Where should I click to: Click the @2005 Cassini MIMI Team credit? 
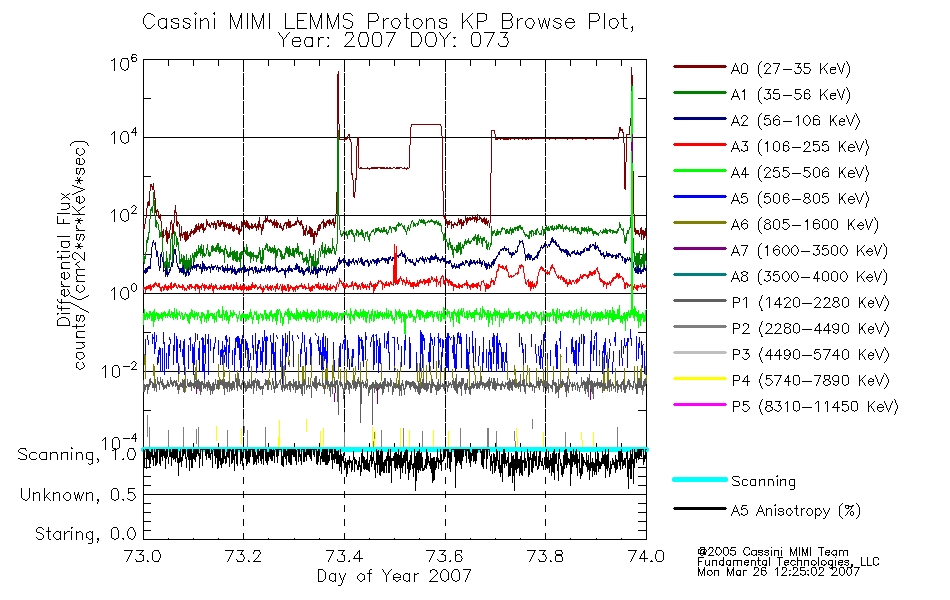(773, 552)
